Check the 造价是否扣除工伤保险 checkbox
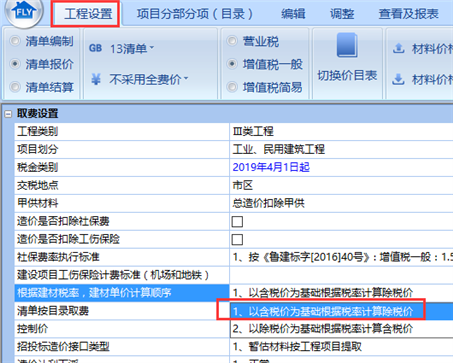The height and width of the screenshot is (363, 453). point(237,239)
